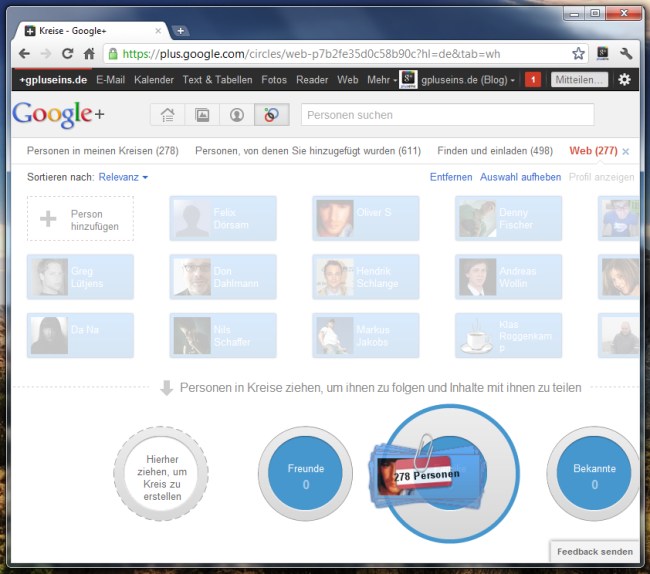Click the 278 Personen card stack
The height and width of the screenshot is (574, 650).
[x=425, y=475]
